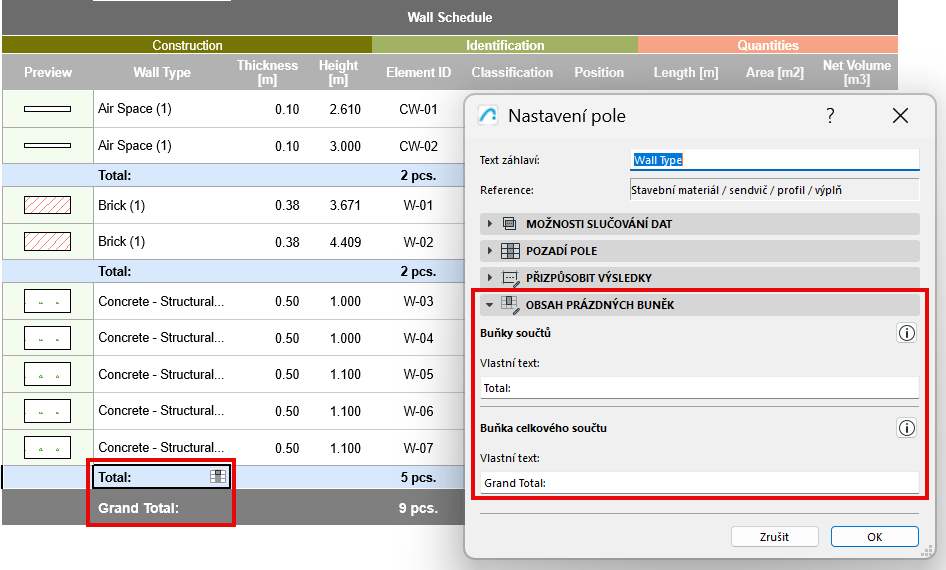Screen dimensions: 946x570
Task: Click the Thickness [m] column header
Action: 267,72
